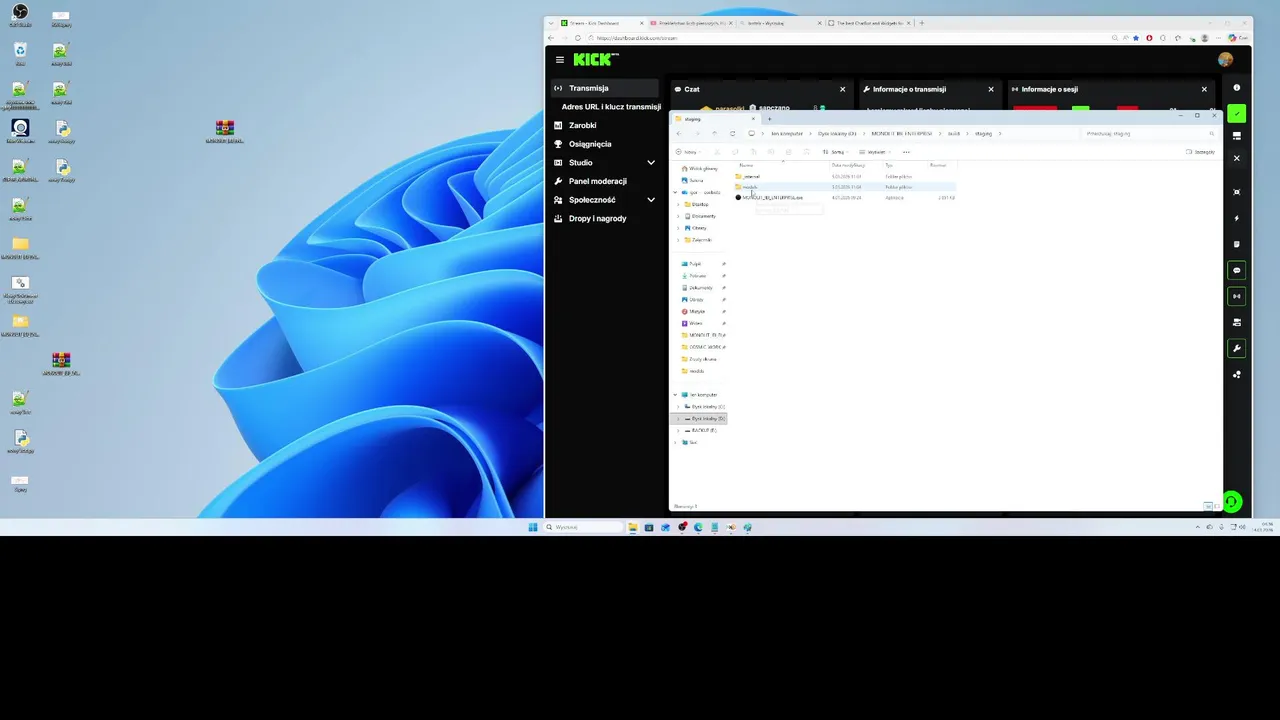Screen dimensions: 1280x720
Task: Select the WinRAR archive in the desktop's middle
Action: pos(224,131)
